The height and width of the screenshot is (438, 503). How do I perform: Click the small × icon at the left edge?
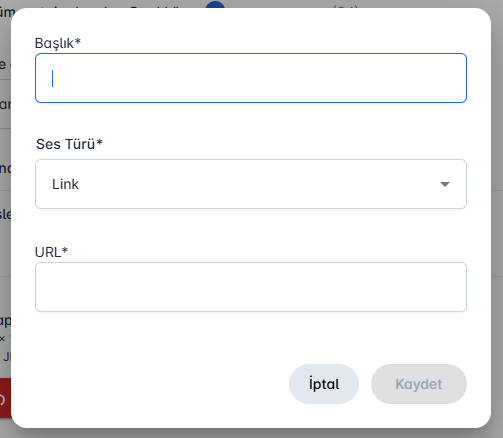2,339
